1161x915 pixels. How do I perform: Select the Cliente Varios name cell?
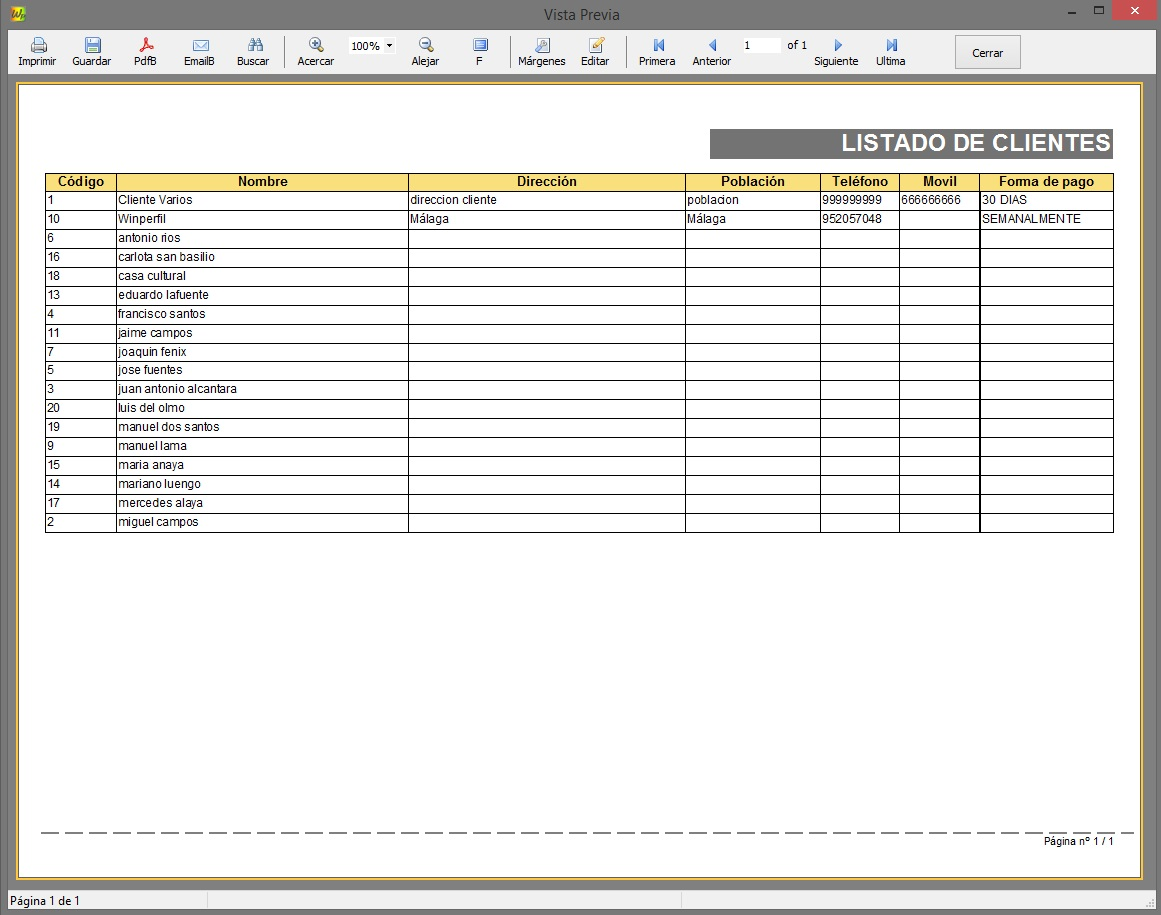tap(262, 201)
